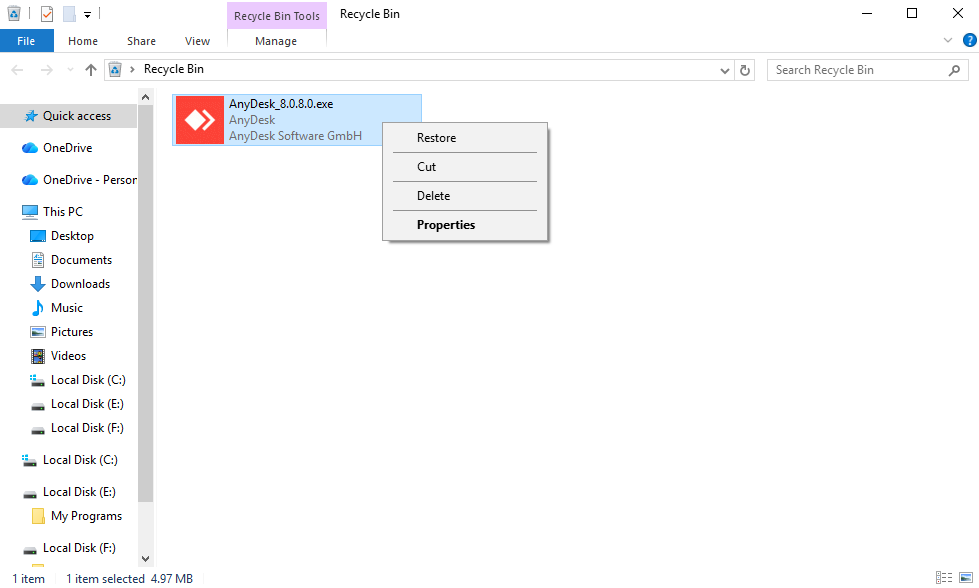The image size is (979, 588).
Task: Open the File menu tab
Action: (x=26, y=41)
